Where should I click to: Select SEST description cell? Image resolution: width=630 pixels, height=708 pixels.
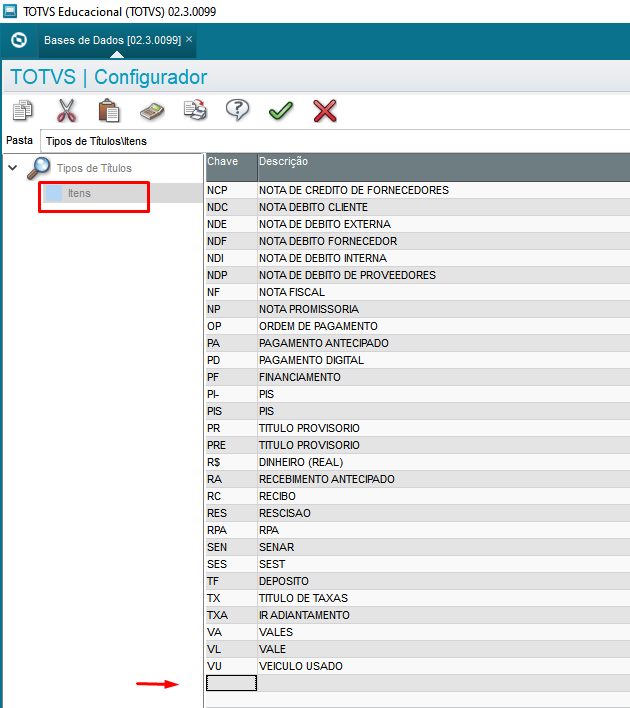[x=444, y=564]
